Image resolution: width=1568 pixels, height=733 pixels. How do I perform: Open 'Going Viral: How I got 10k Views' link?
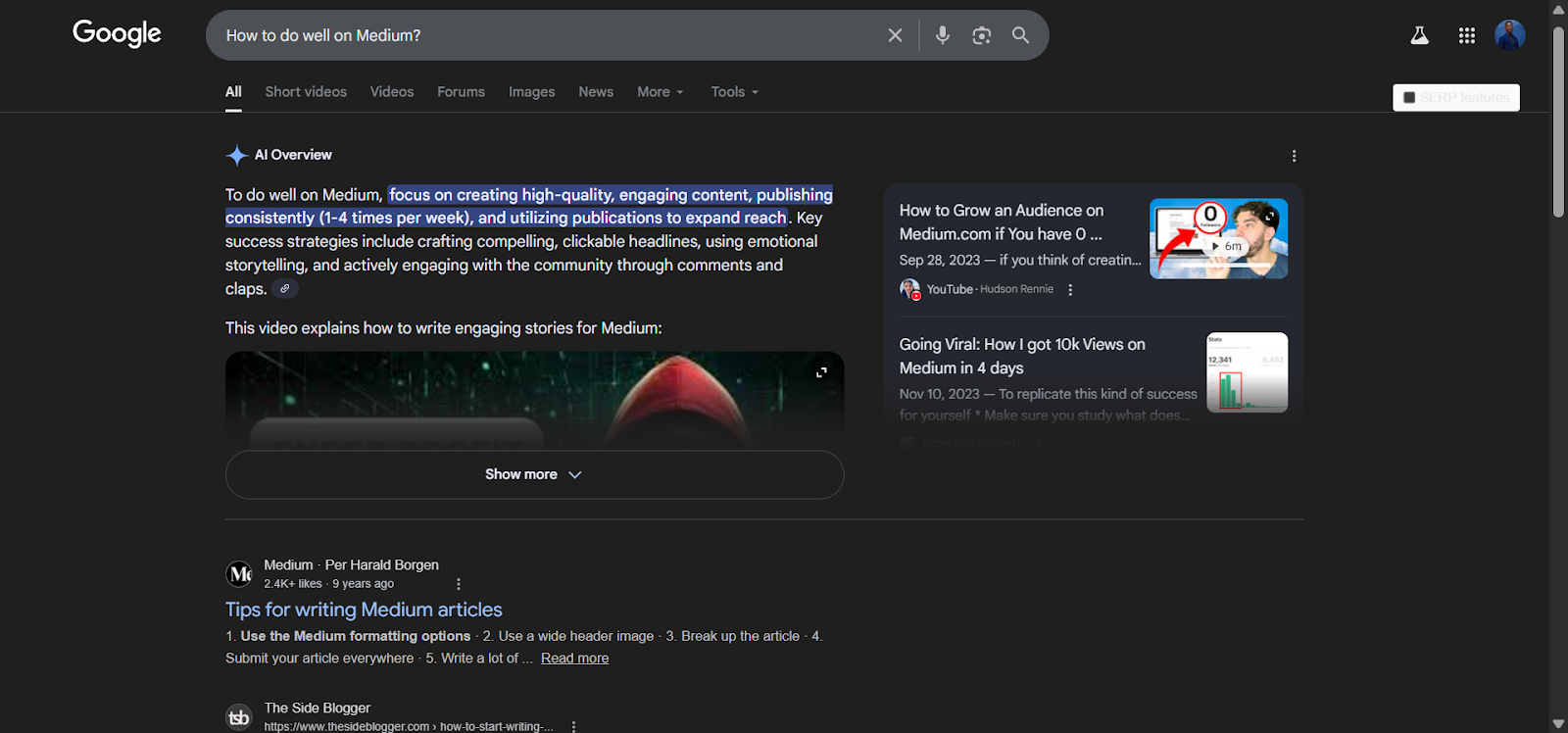click(x=1022, y=356)
